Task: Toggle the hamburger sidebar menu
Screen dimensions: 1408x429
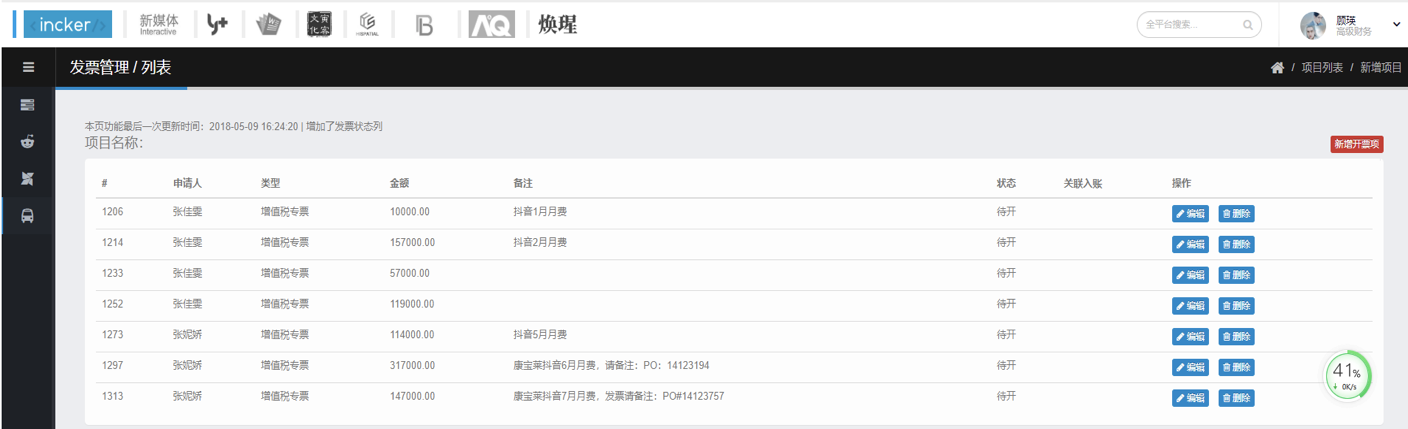Action: click(28, 67)
